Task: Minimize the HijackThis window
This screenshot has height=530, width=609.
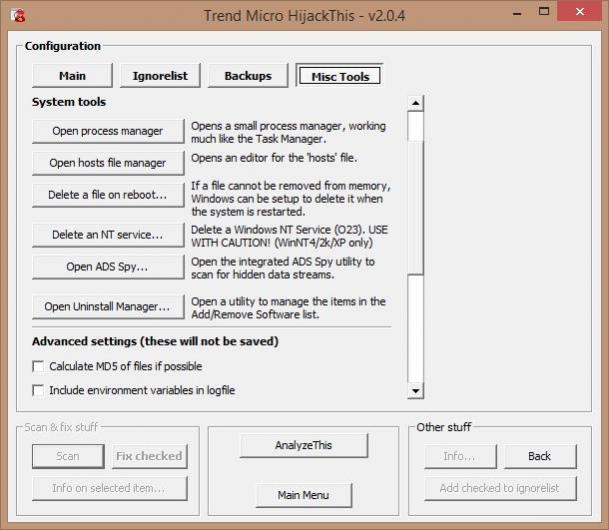Action: tap(517, 14)
